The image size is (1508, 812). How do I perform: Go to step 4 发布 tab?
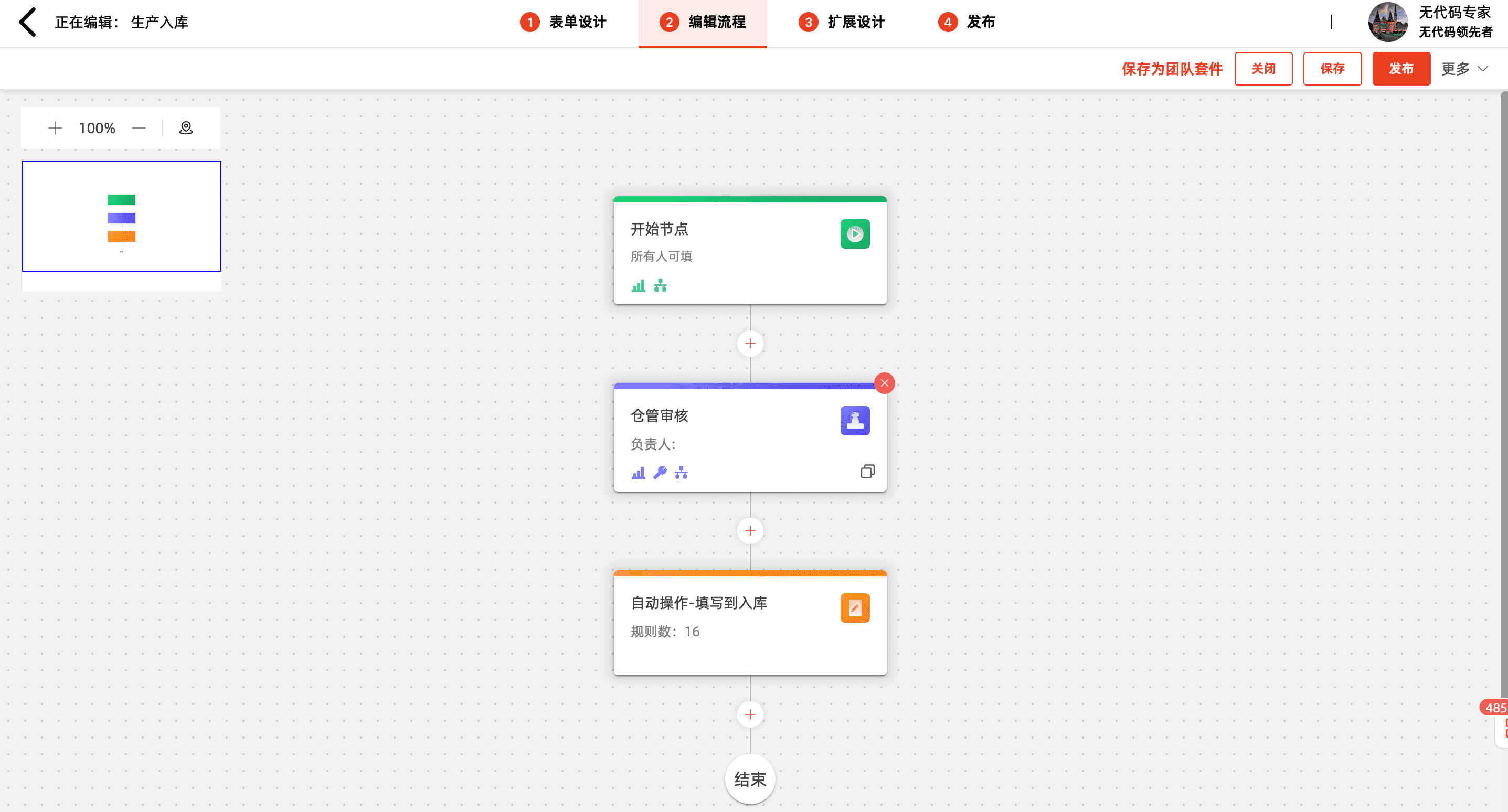(x=967, y=22)
